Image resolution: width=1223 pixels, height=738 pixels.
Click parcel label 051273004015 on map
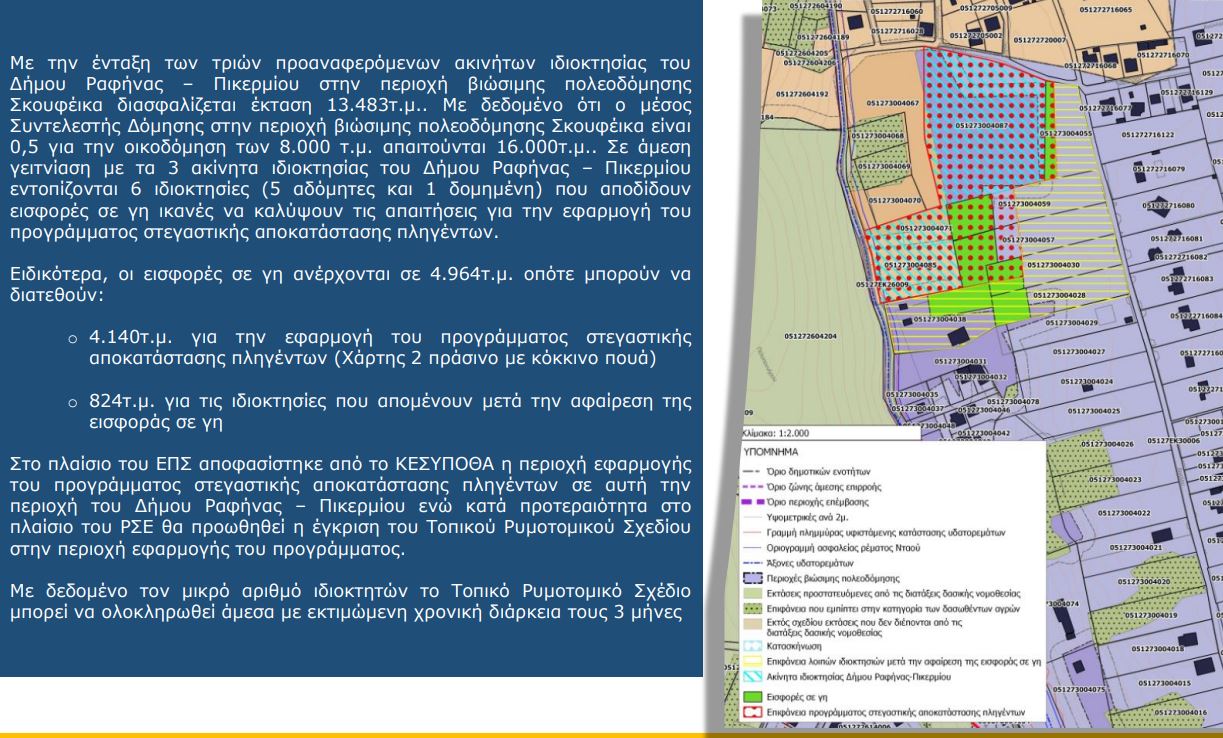pos(1166,682)
